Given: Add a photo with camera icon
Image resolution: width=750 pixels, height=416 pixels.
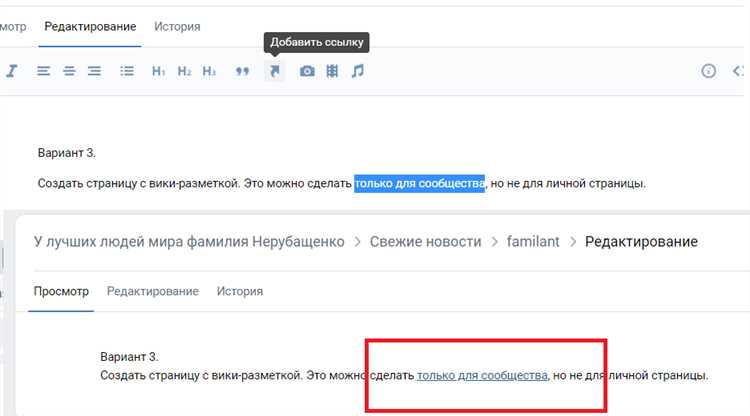Looking at the screenshot, I should tap(307, 71).
